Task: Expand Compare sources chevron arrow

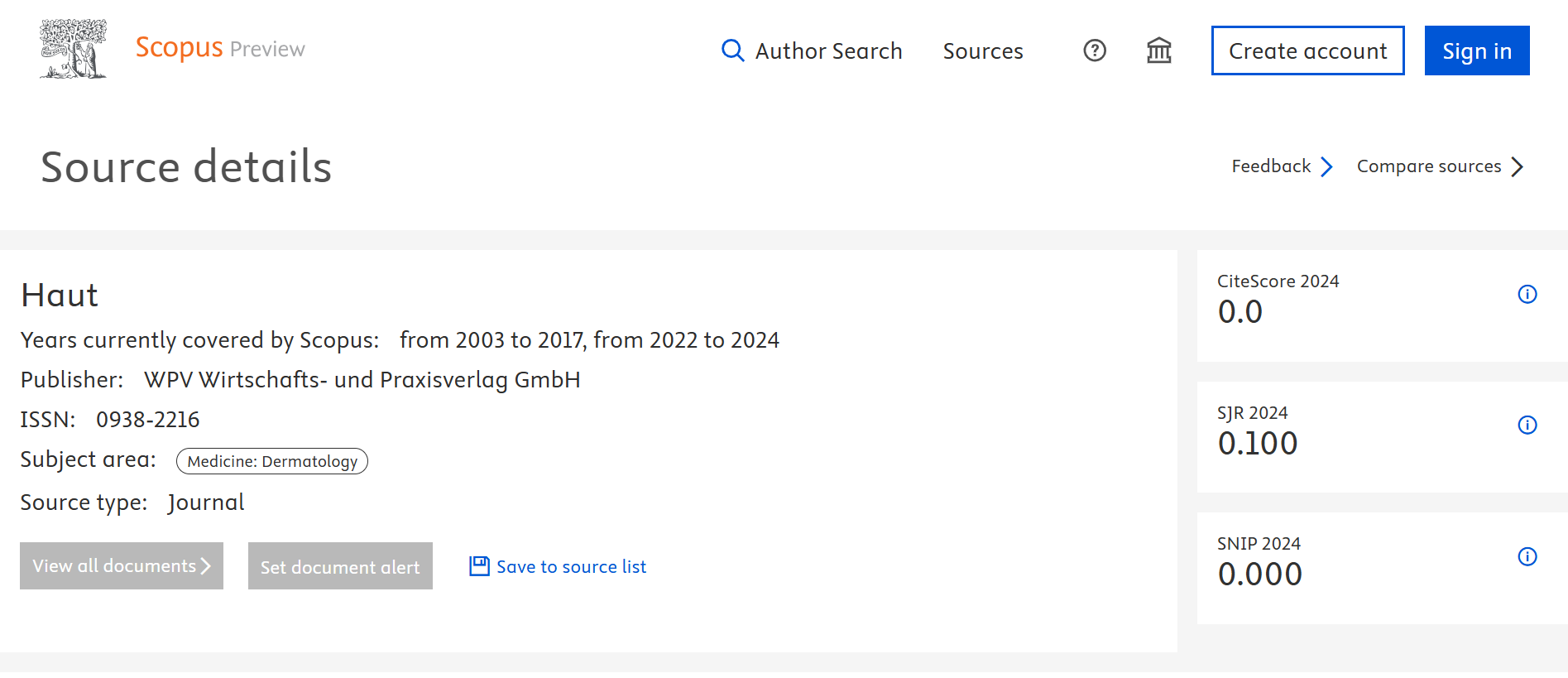Action: coord(1517,166)
